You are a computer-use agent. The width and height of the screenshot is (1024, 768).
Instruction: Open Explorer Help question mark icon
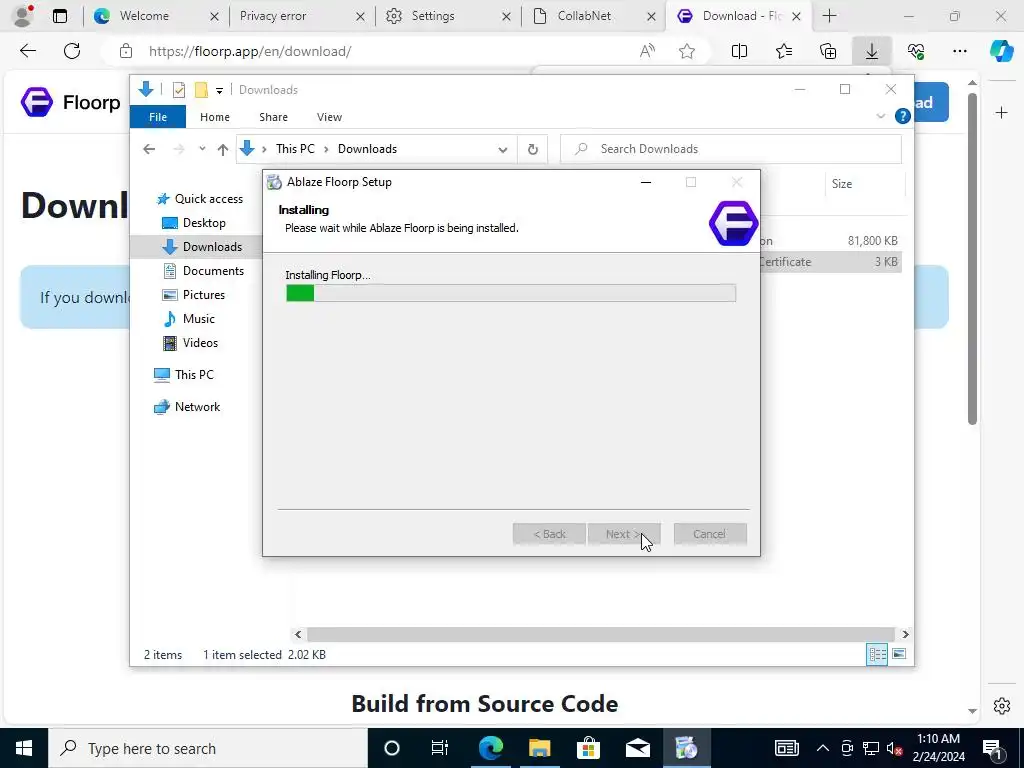coord(903,116)
